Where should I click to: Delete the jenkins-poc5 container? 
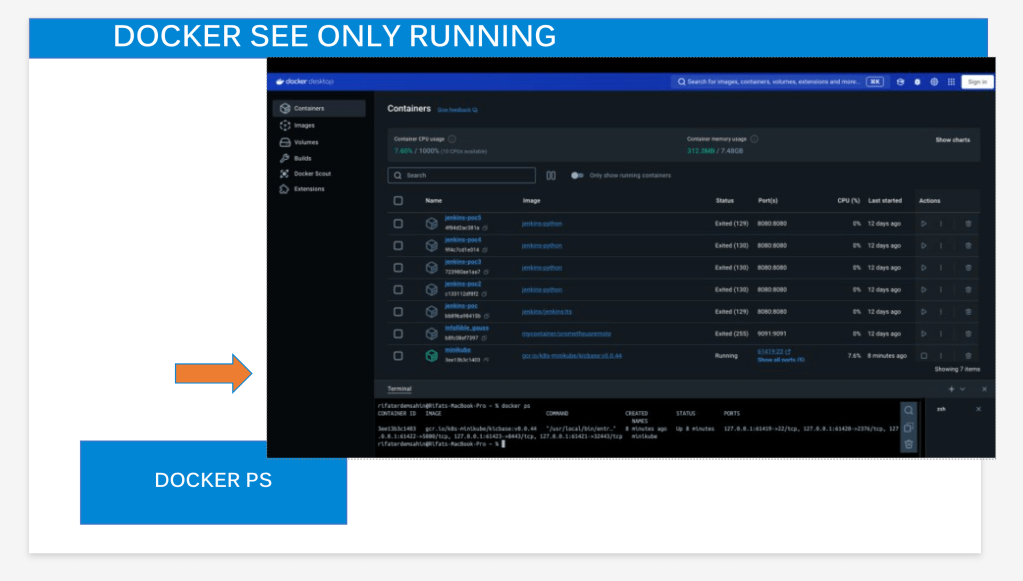tap(968, 224)
